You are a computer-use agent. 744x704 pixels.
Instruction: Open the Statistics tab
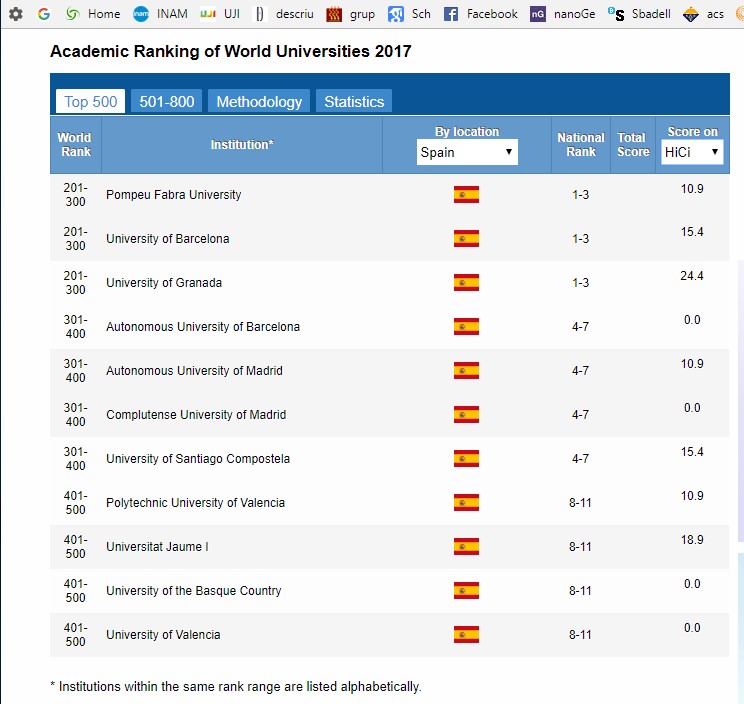(x=354, y=101)
